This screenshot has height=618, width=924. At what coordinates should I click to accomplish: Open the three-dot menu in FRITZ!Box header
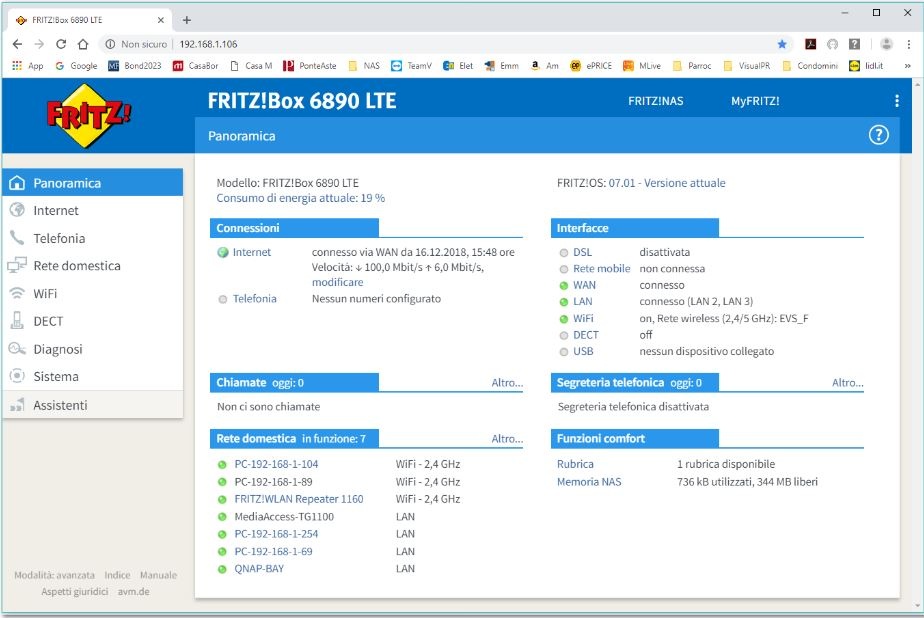point(896,101)
